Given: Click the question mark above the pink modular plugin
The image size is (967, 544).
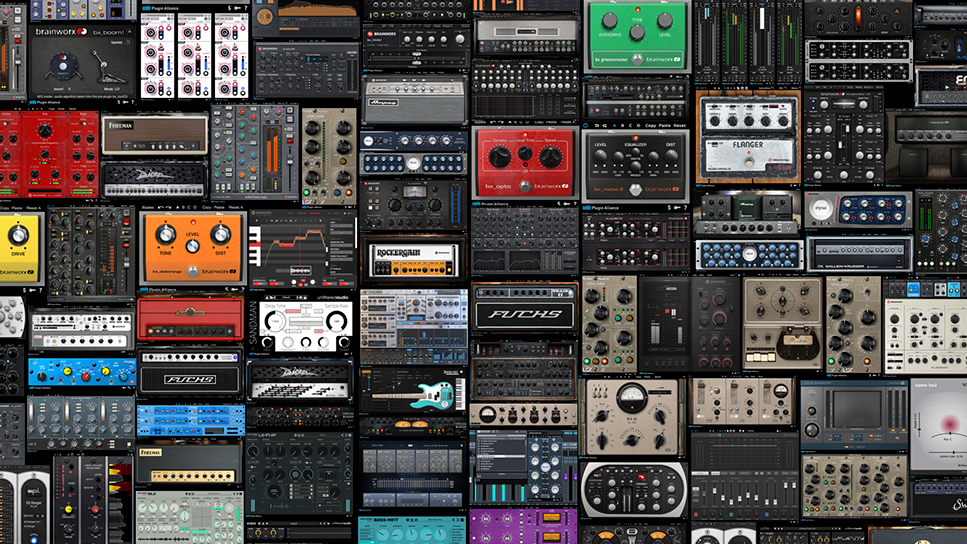Looking at the screenshot, I should click(245, 7).
